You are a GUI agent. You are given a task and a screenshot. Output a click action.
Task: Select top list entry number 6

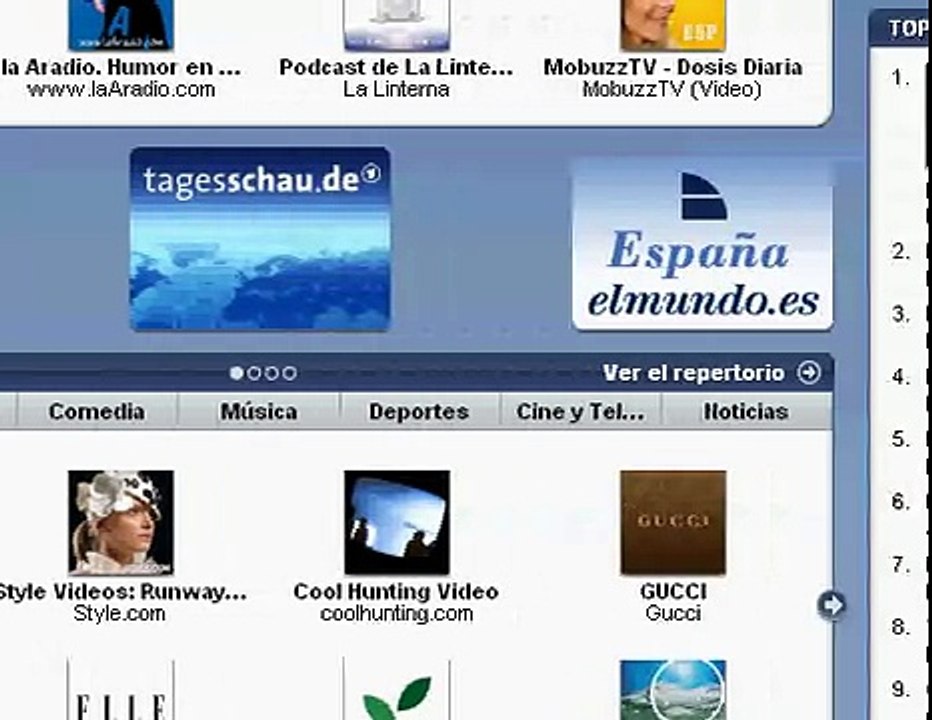pyautogui.click(x=901, y=502)
